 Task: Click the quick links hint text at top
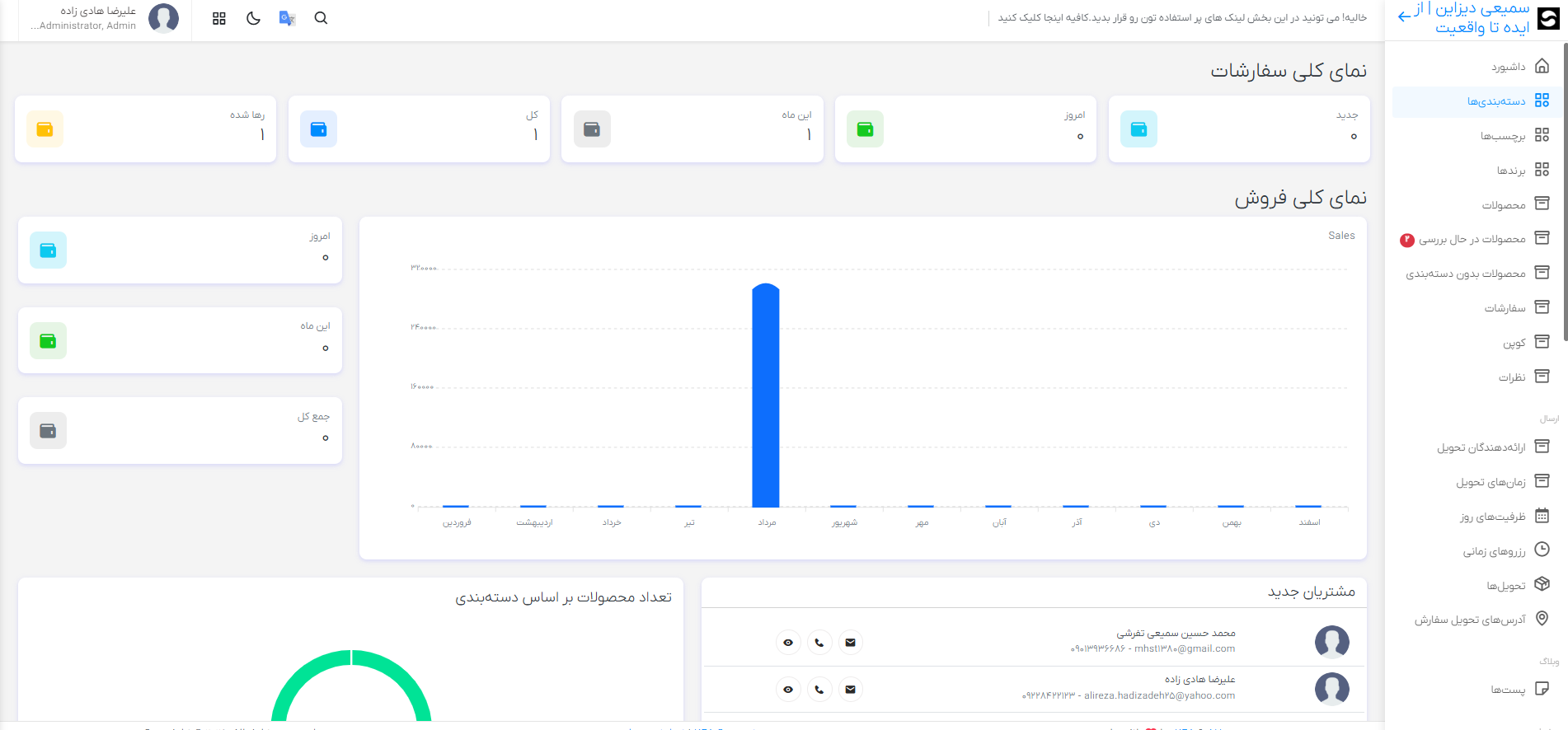[1182, 17]
